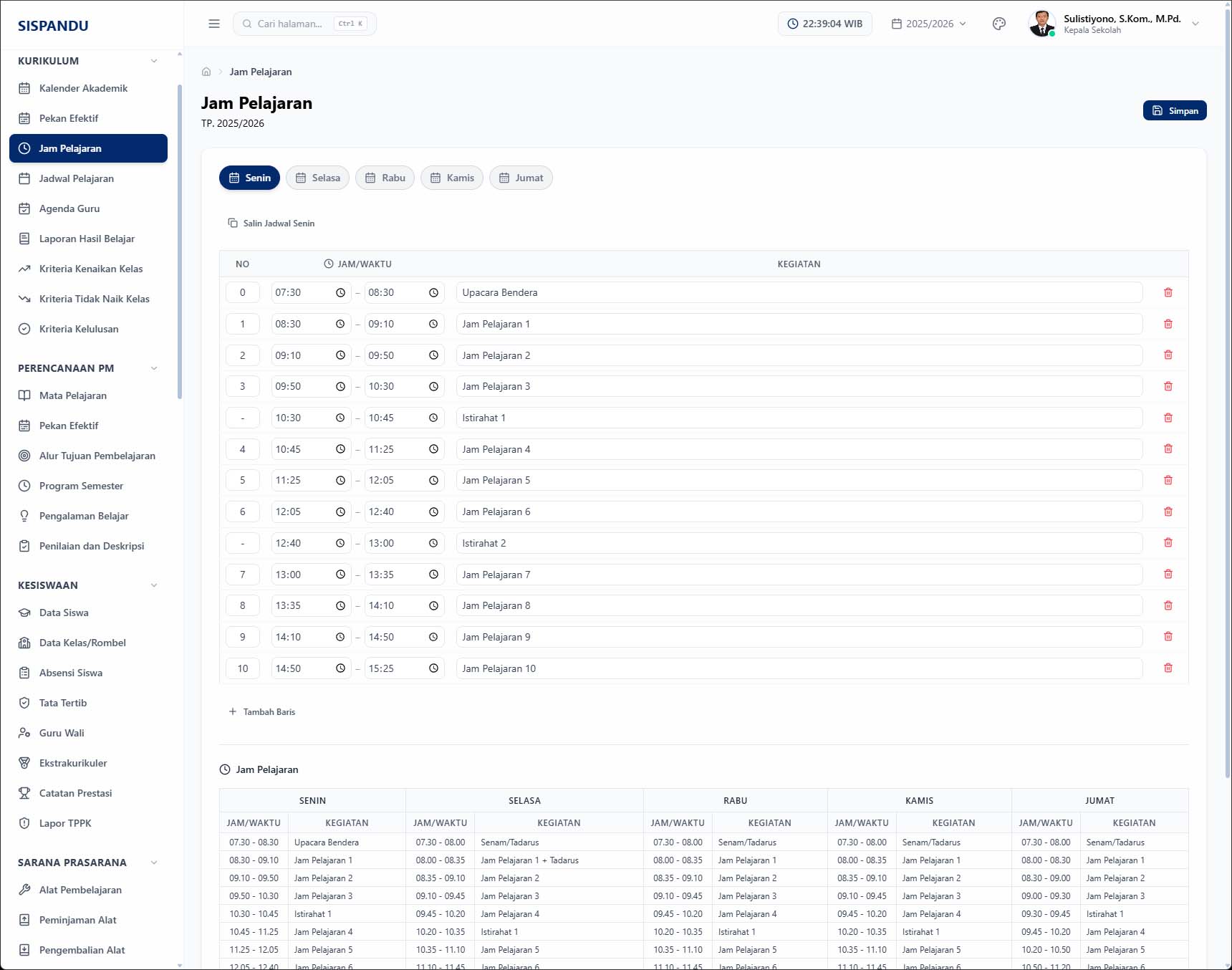Switch to the Selasa tab
This screenshot has height=970, width=1232.
pyautogui.click(x=317, y=178)
